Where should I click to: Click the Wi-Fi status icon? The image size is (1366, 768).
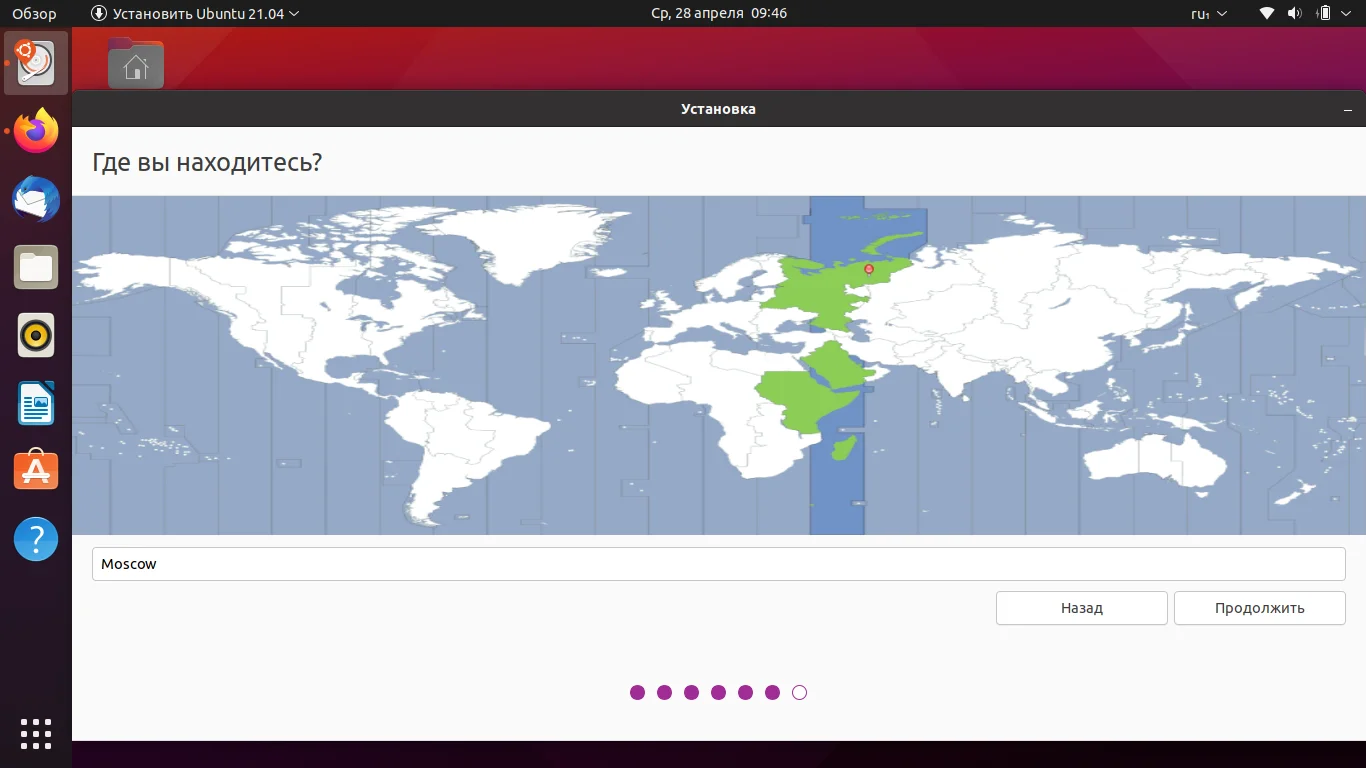point(1266,14)
